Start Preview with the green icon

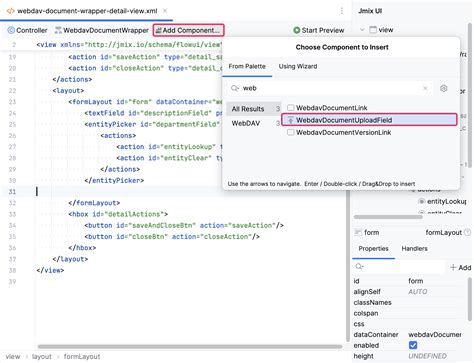(x=318, y=30)
